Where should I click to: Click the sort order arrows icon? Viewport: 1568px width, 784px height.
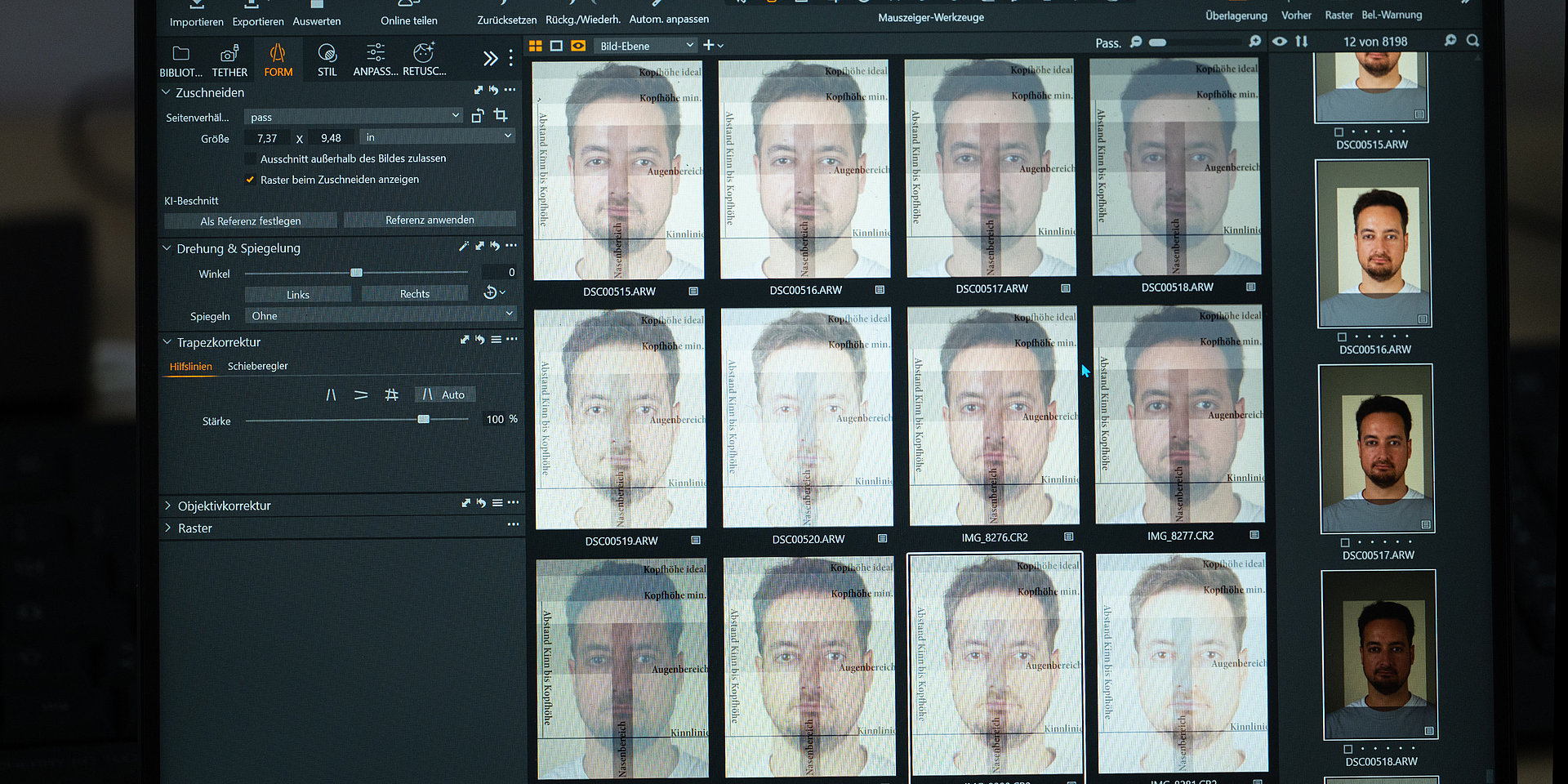[1302, 41]
